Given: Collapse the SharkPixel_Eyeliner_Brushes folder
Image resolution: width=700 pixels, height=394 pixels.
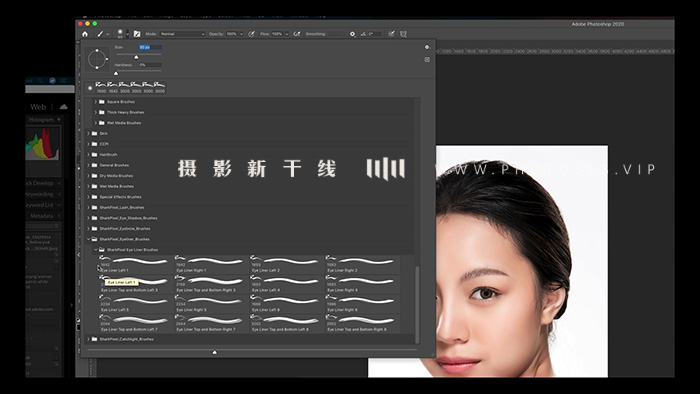Looking at the screenshot, I should click(x=88, y=239).
